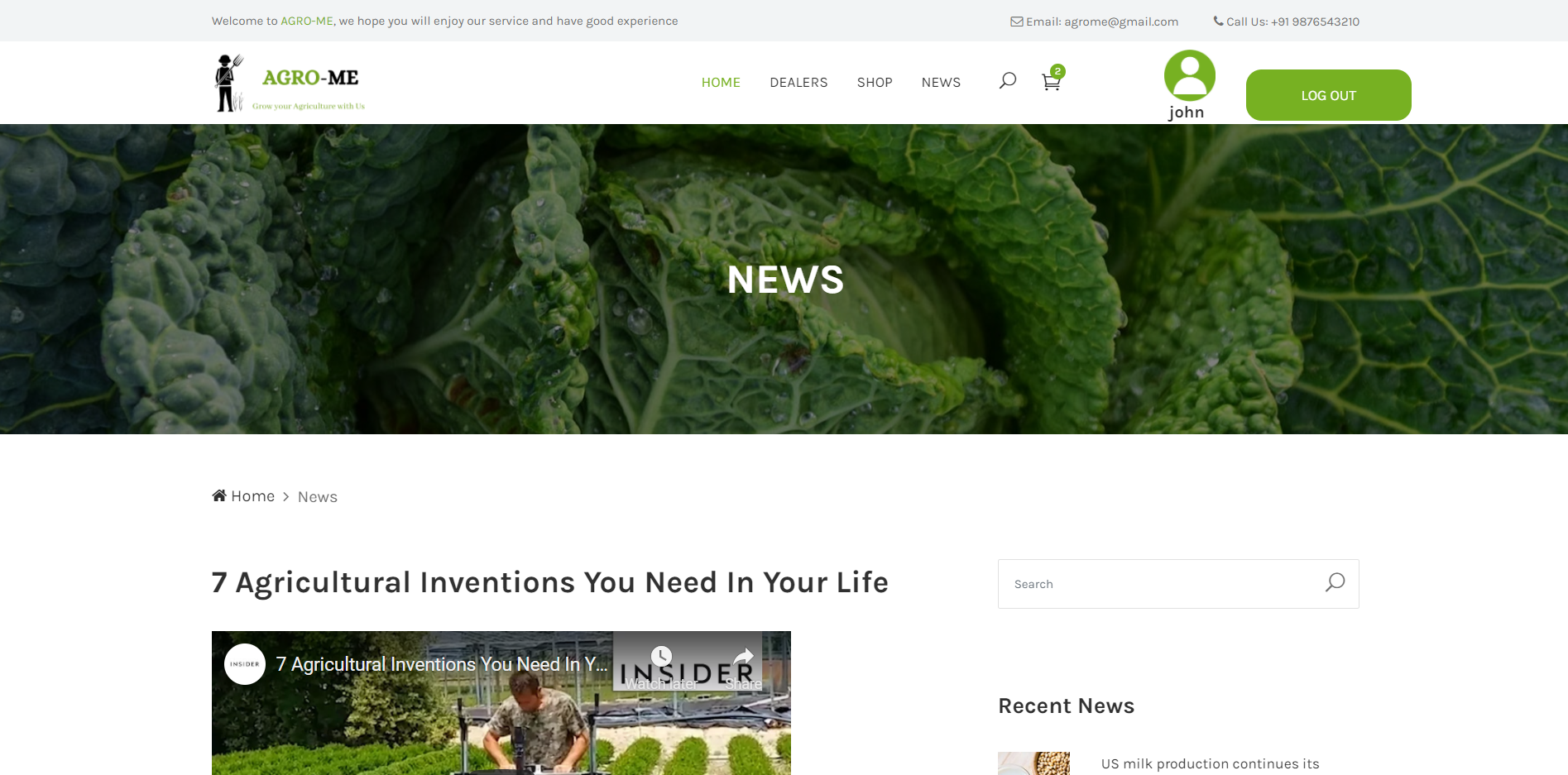Click the video Share arrow icon
This screenshot has width=1568, height=775.
pos(743,657)
